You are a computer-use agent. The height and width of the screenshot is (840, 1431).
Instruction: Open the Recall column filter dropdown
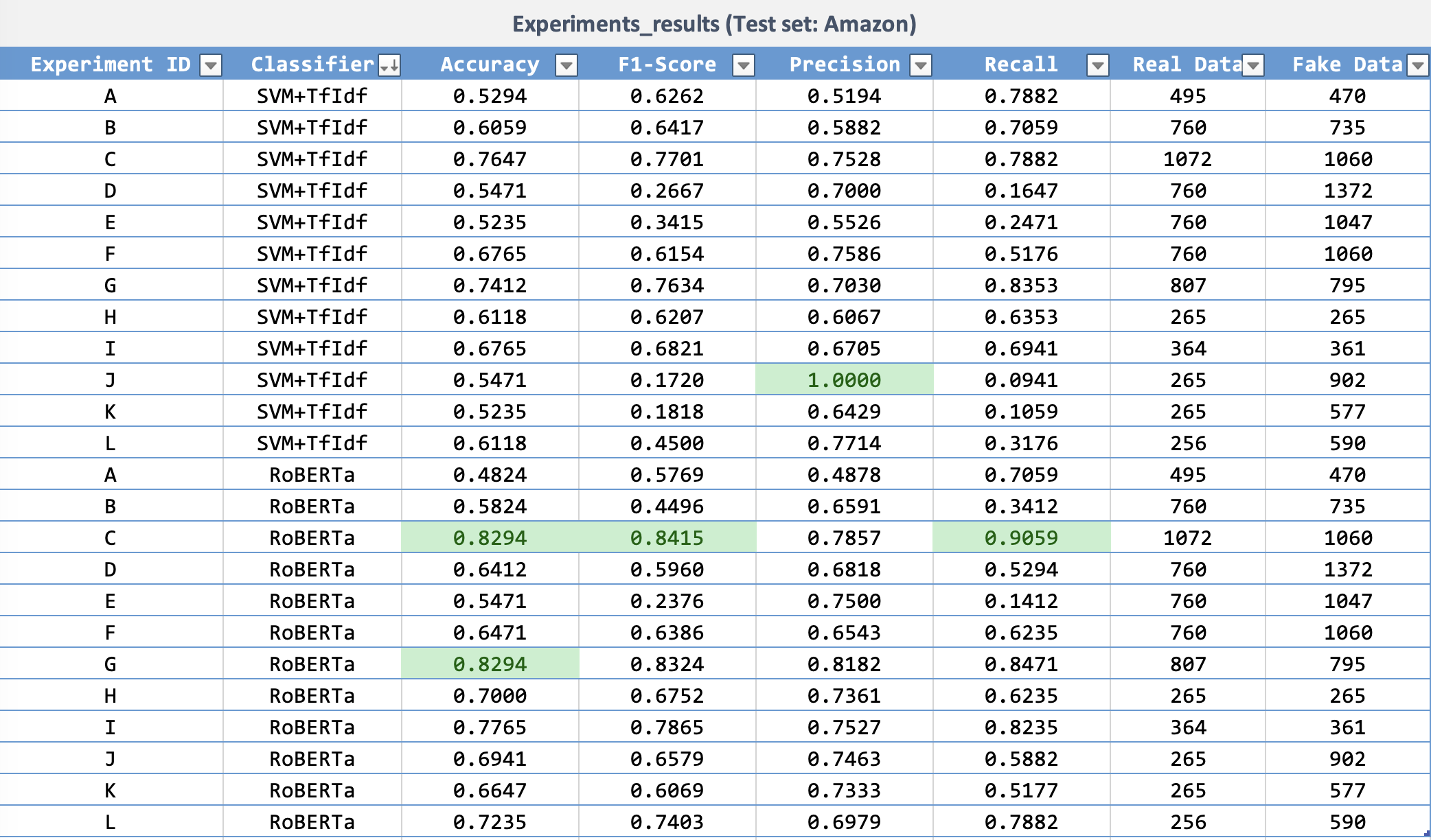click(x=1098, y=65)
